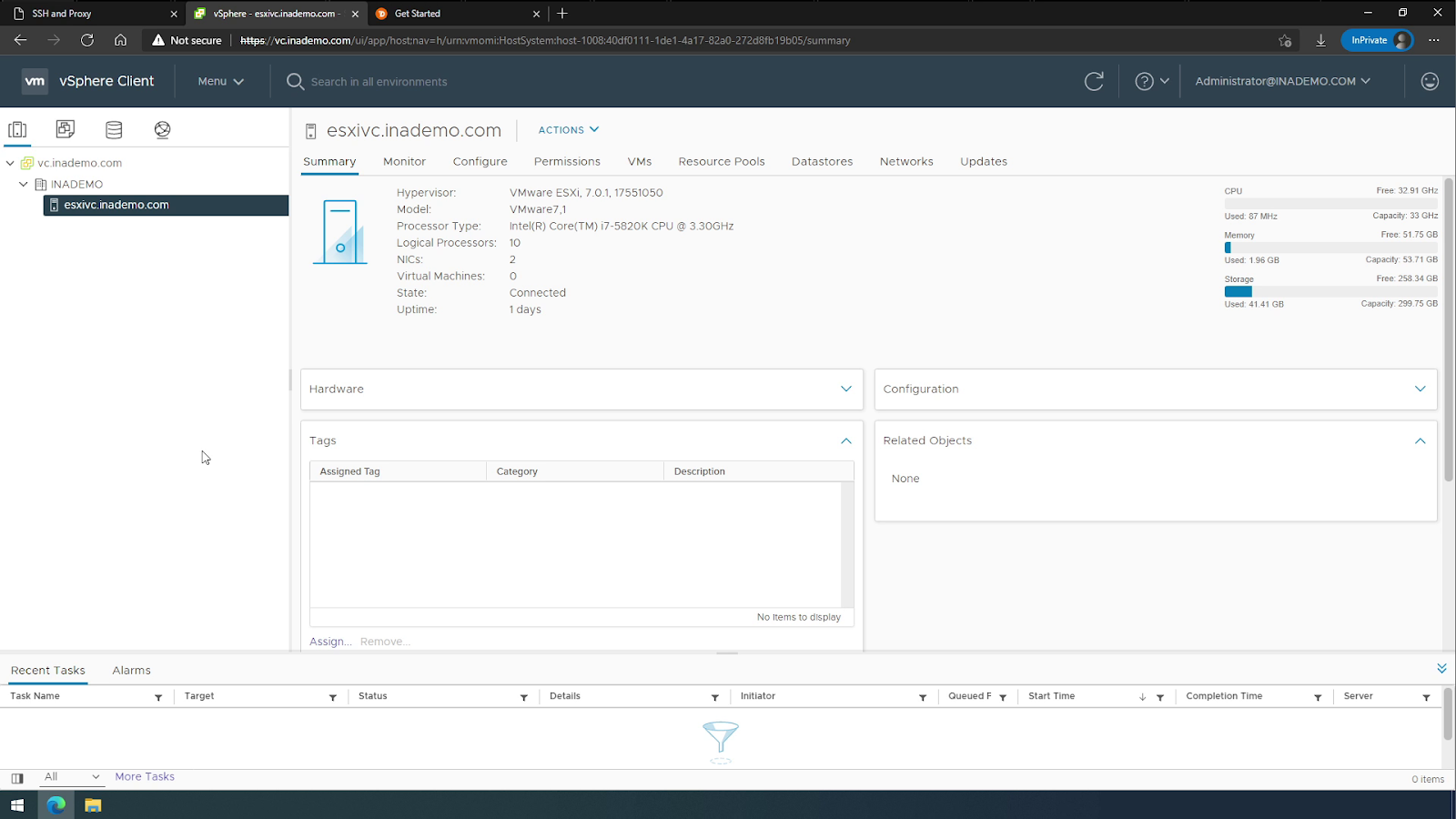
Task: Switch to the Datastores tab
Action: point(822,161)
